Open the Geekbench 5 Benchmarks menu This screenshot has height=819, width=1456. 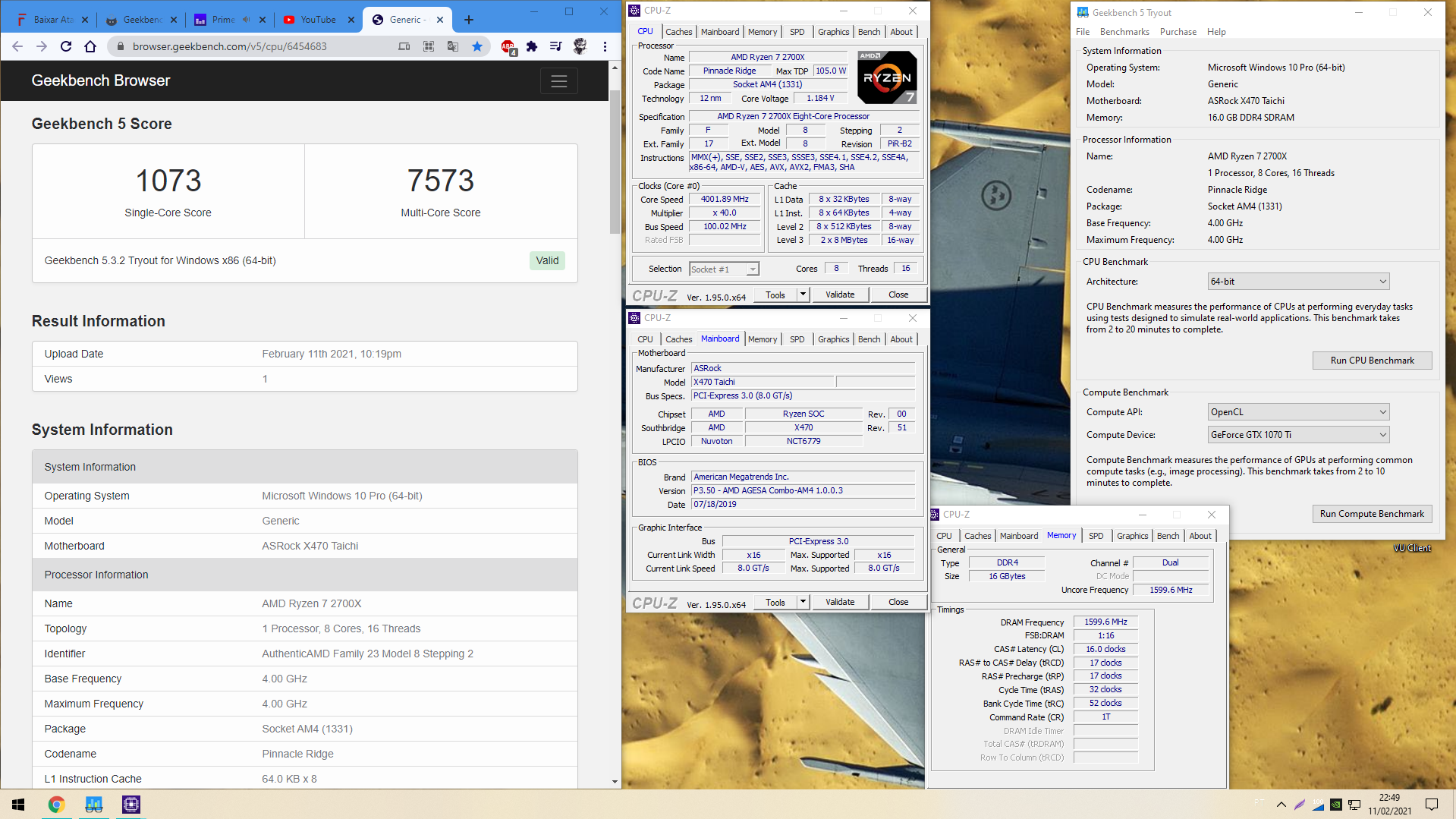[x=1124, y=32]
